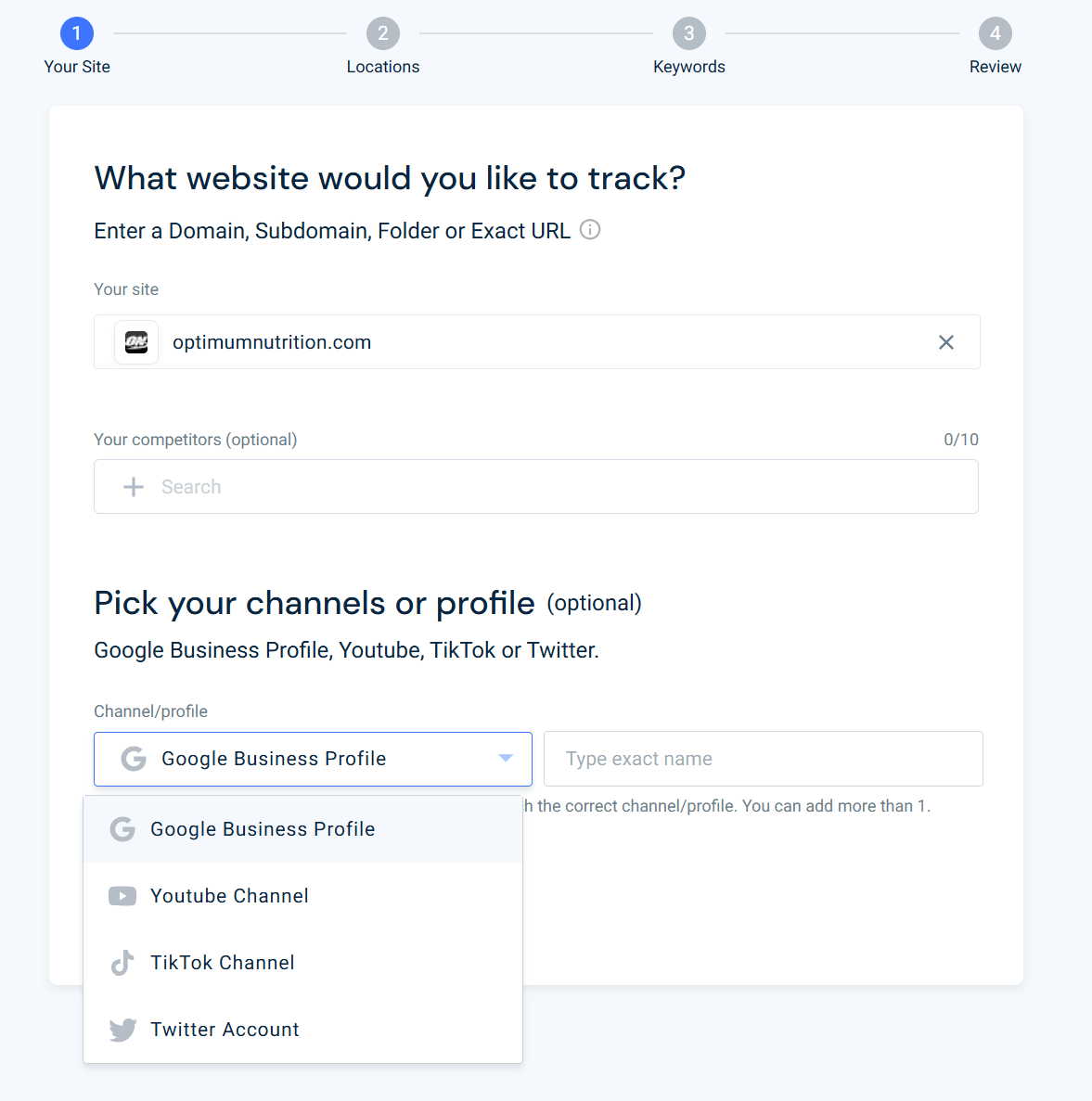Collapse the channel dropdown using its arrow

[506, 759]
